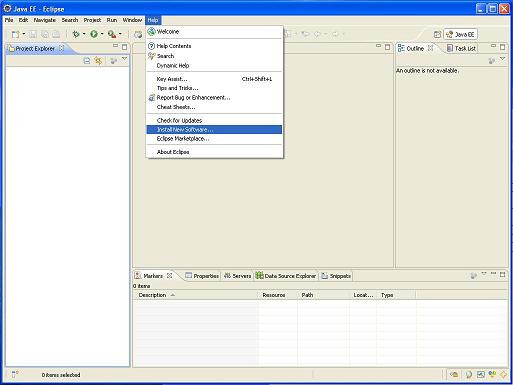This screenshot has width=513, height=385.
Task: Open Help Contents
Action: [x=214, y=46]
